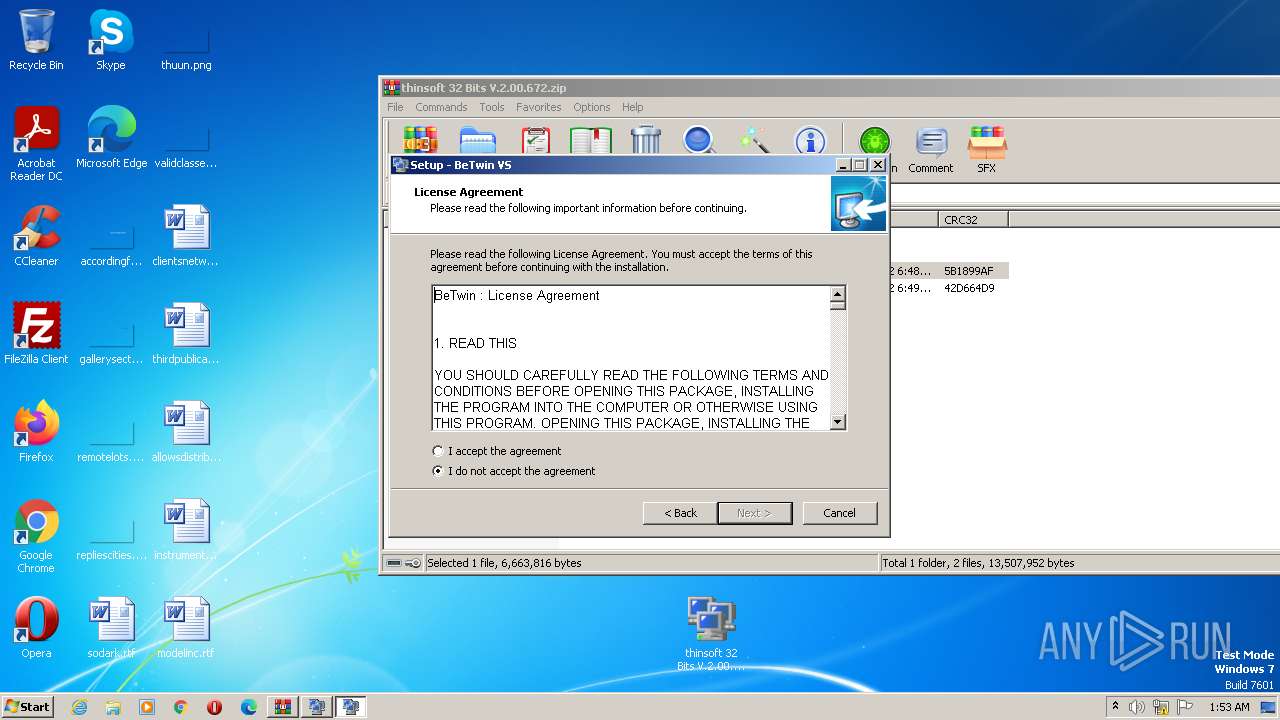Open Recycle Bin desktop icon
The height and width of the screenshot is (720, 1280).
pyautogui.click(x=36, y=41)
